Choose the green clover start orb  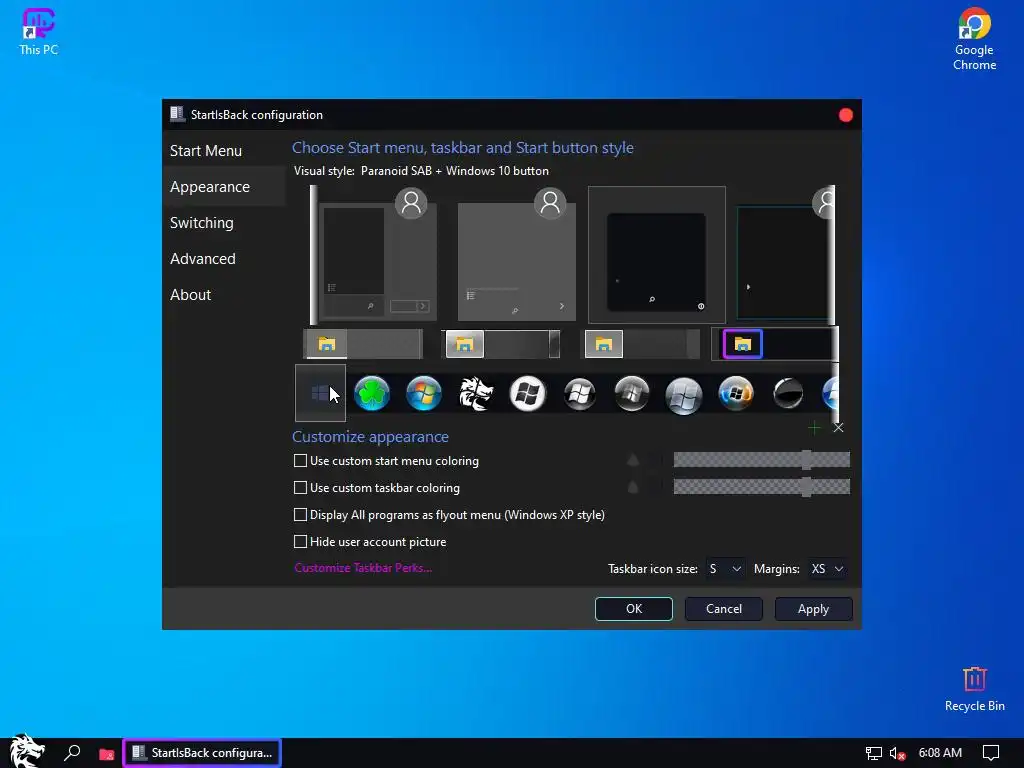(x=372, y=394)
